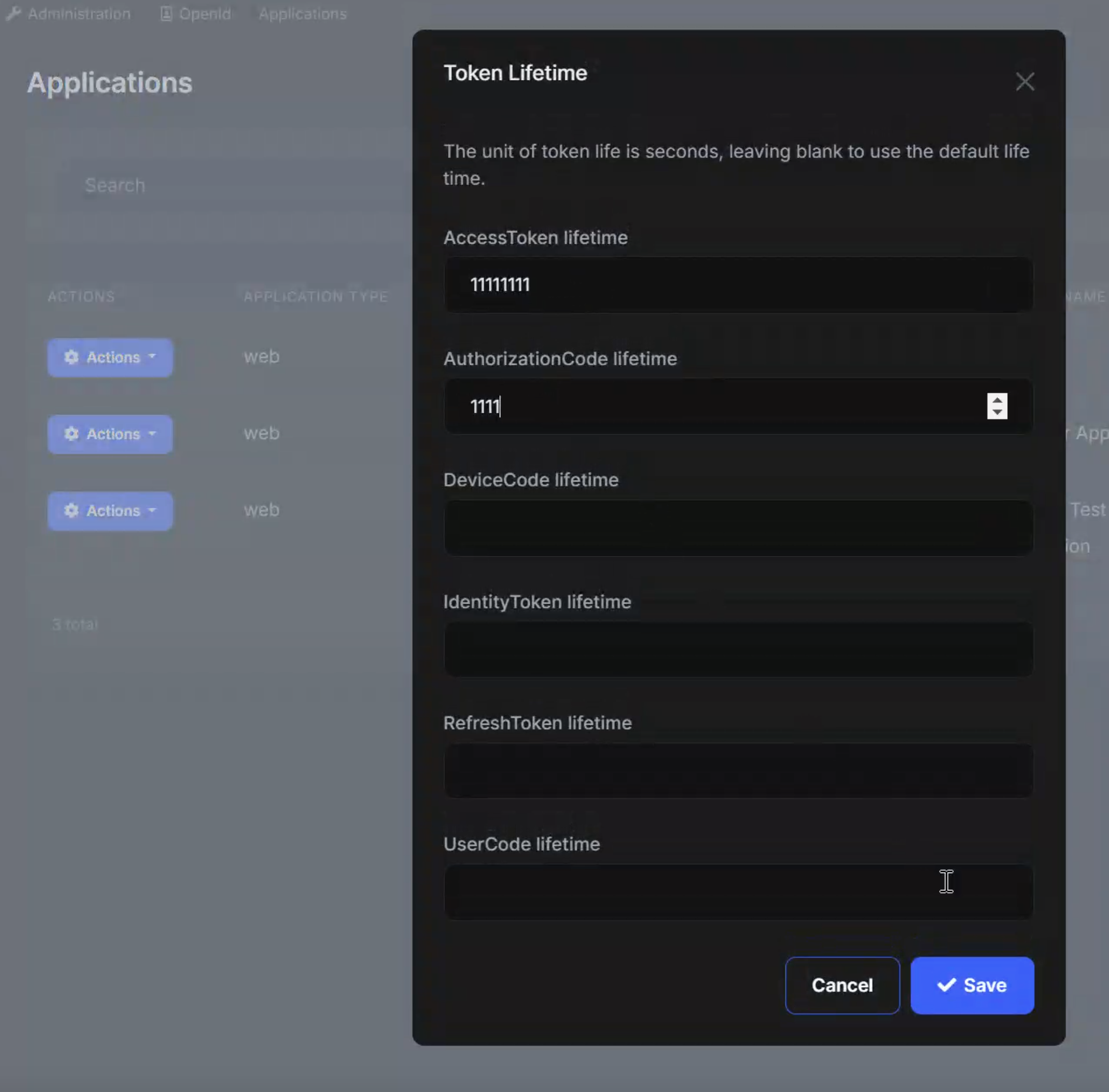Decrease AuthorizationCode lifetime with down arrow

point(997,412)
